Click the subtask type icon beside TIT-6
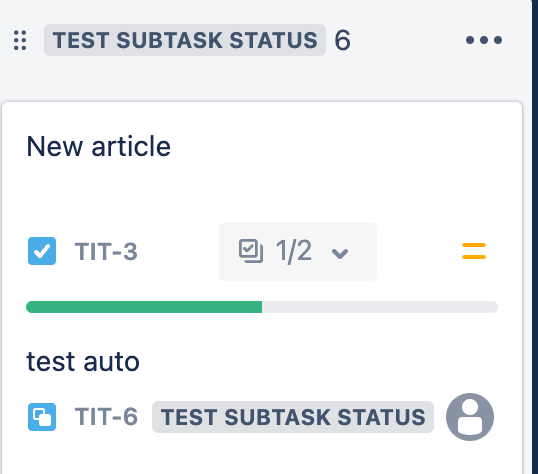This screenshot has height=474, width=538. click(42, 417)
